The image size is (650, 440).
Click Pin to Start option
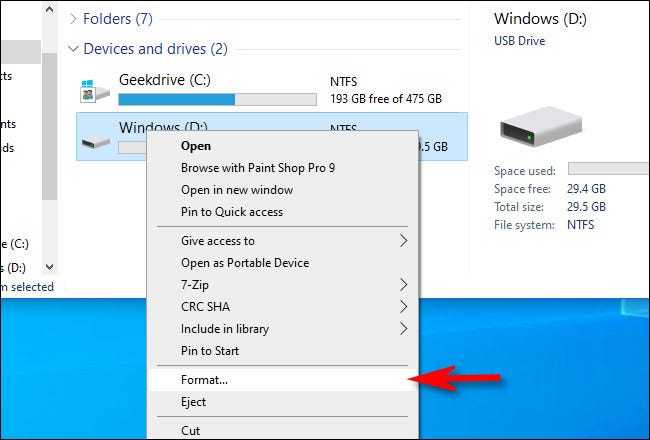point(210,351)
